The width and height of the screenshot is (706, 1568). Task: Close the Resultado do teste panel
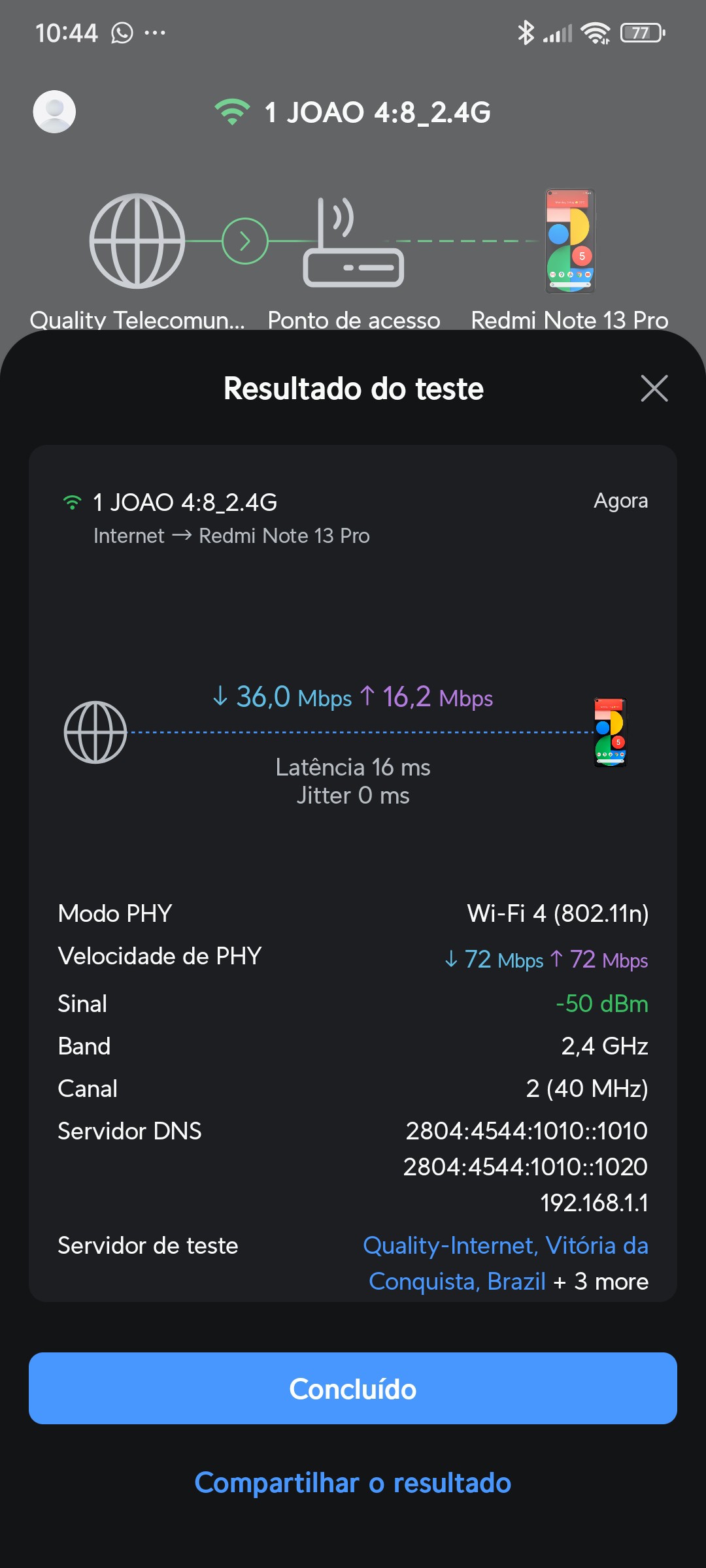pos(654,389)
